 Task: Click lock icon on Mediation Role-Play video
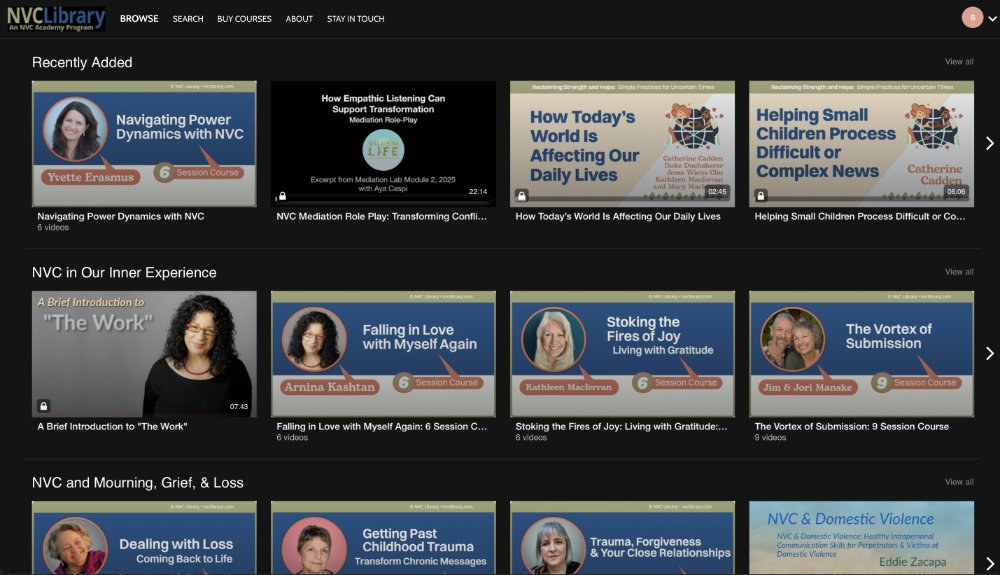pyautogui.click(x=283, y=196)
